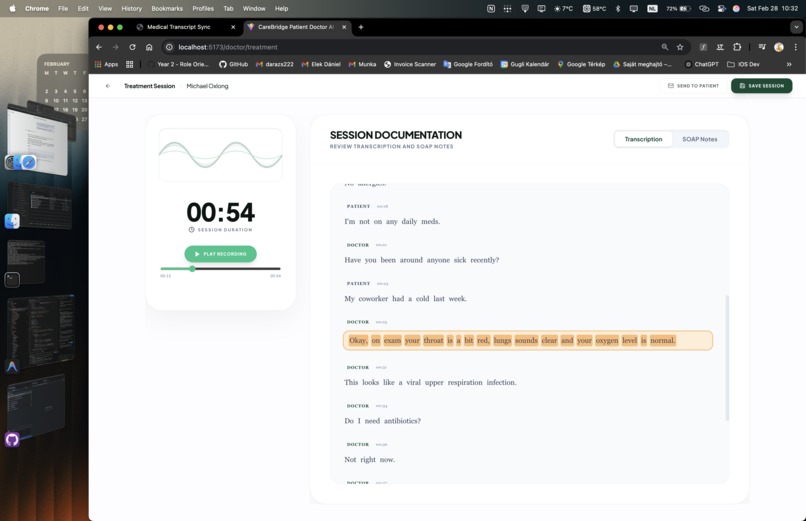The image size is (806, 521).
Task: Click the transcript panel scrollbar
Action: click(x=727, y=358)
